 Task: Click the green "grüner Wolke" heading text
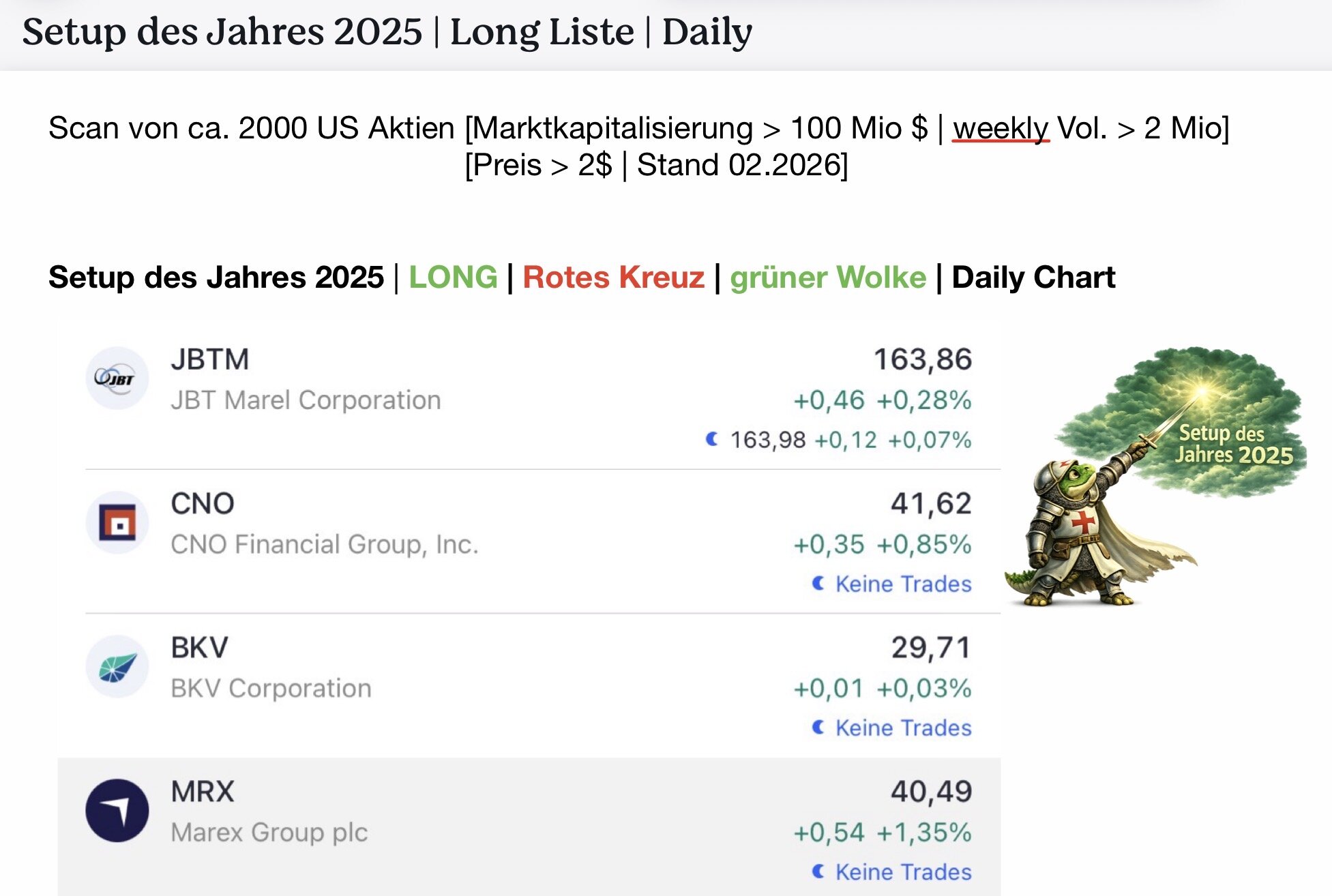click(x=828, y=278)
